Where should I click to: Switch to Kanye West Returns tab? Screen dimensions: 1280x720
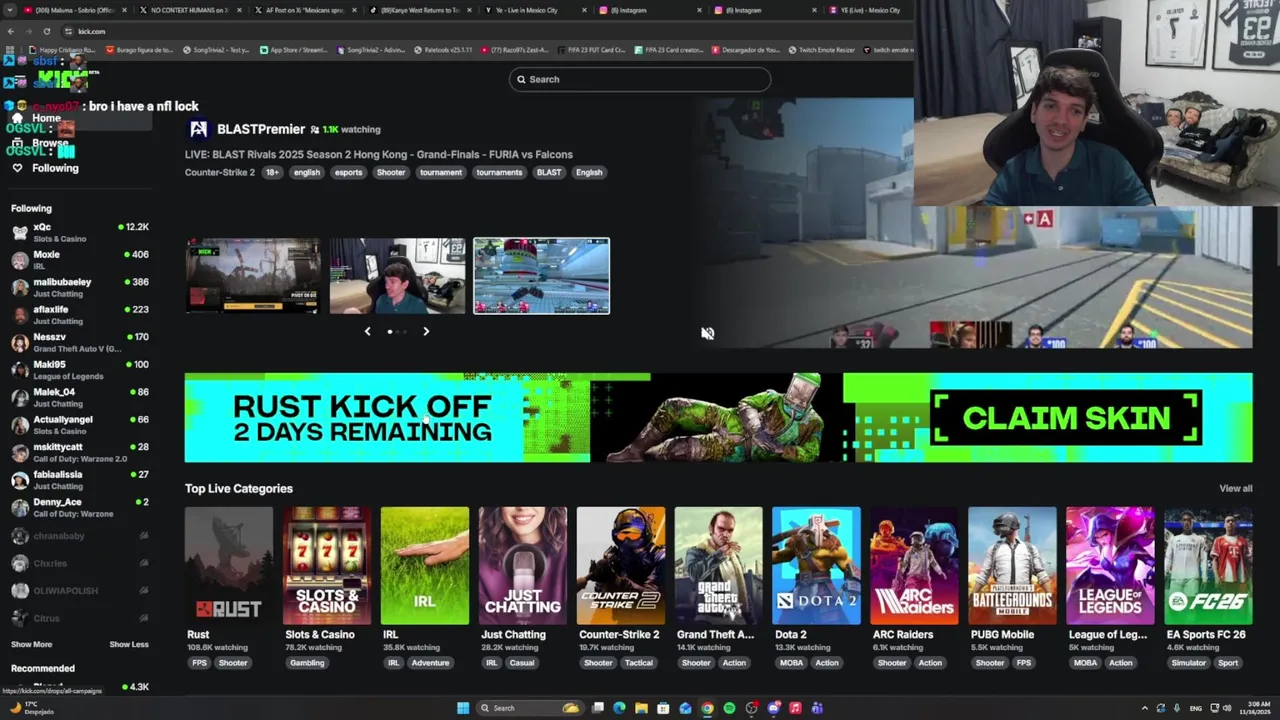(x=418, y=10)
